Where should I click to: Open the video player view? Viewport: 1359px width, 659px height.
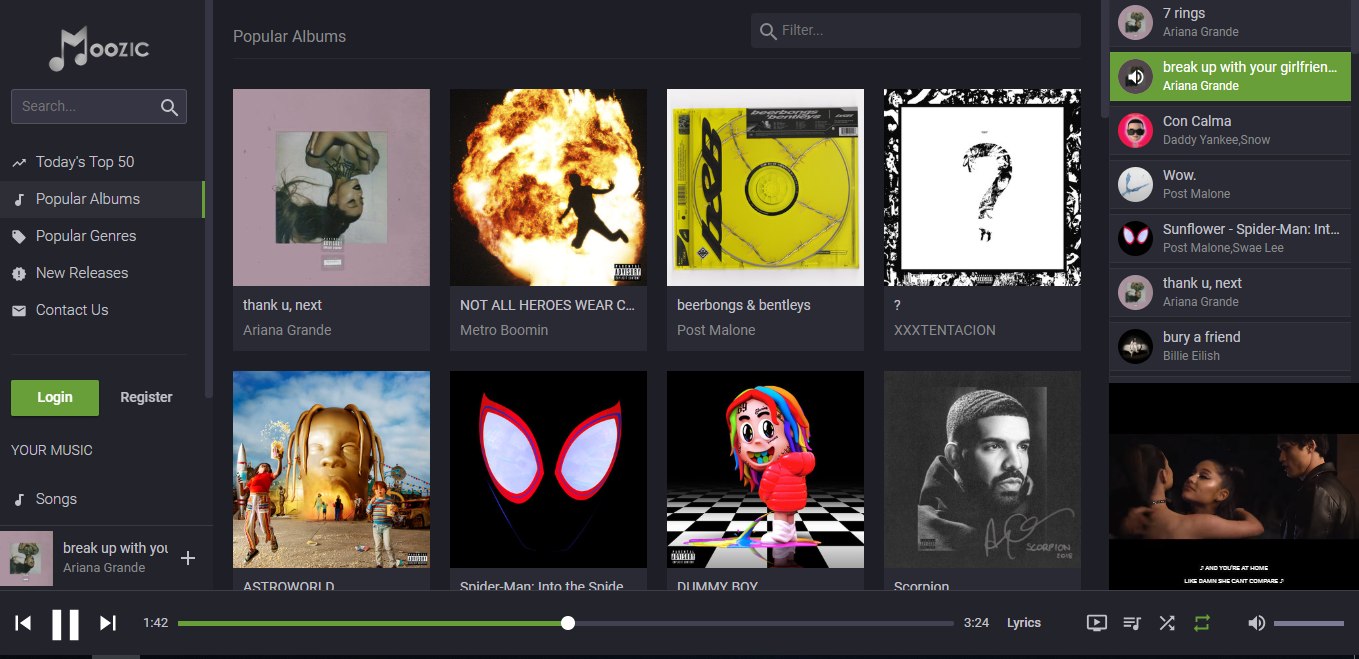pos(1096,622)
